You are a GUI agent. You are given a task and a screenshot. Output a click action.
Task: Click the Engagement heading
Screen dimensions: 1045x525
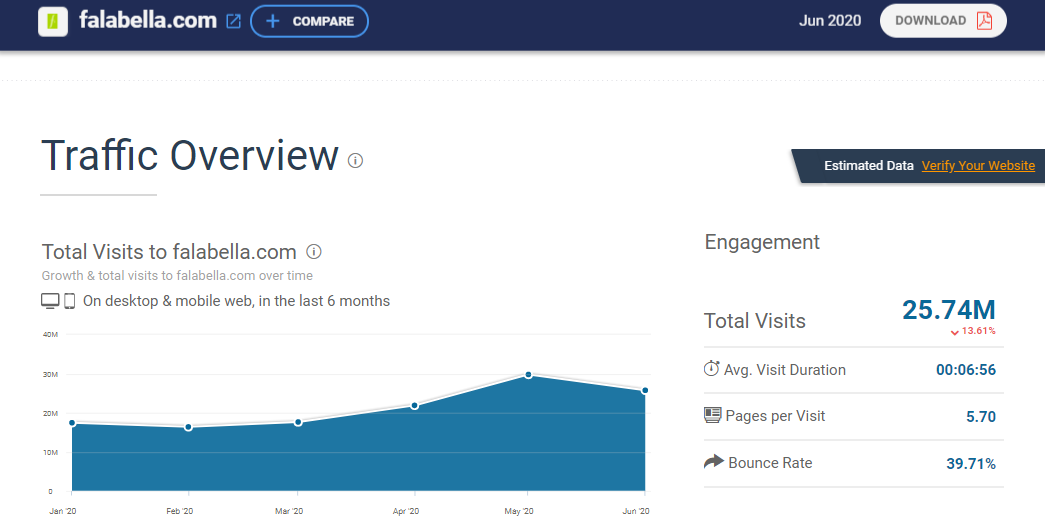coord(762,243)
